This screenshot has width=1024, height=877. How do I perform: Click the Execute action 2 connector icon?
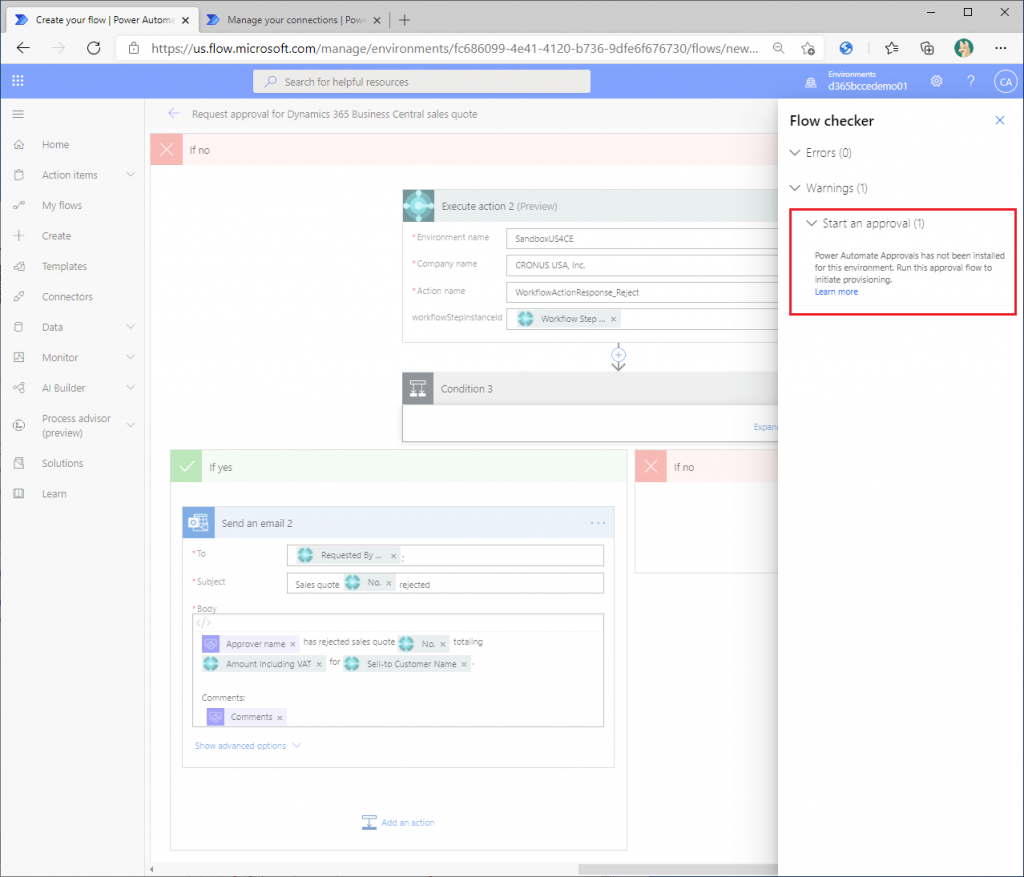(x=419, y=206)
